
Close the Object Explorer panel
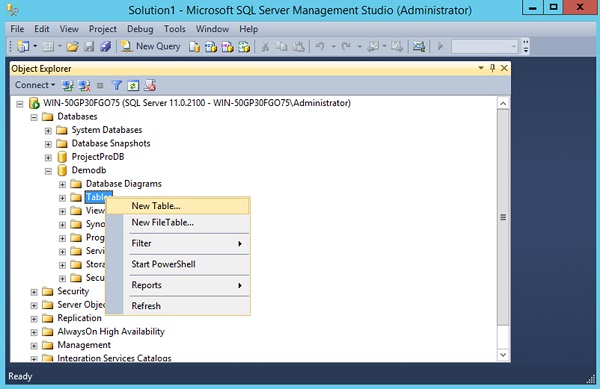coord(504,68)
